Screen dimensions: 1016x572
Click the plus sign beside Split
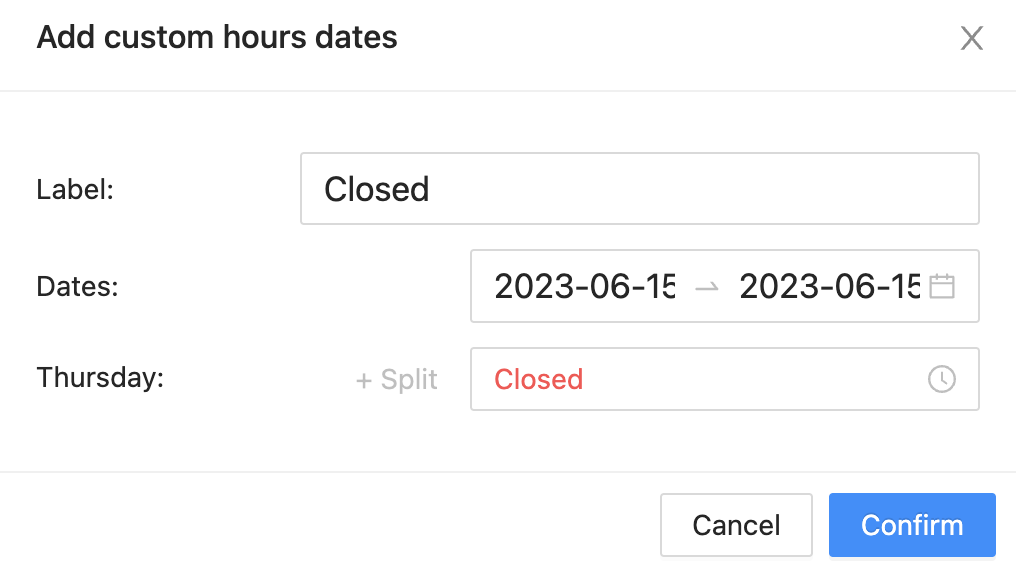pos(364,381)
